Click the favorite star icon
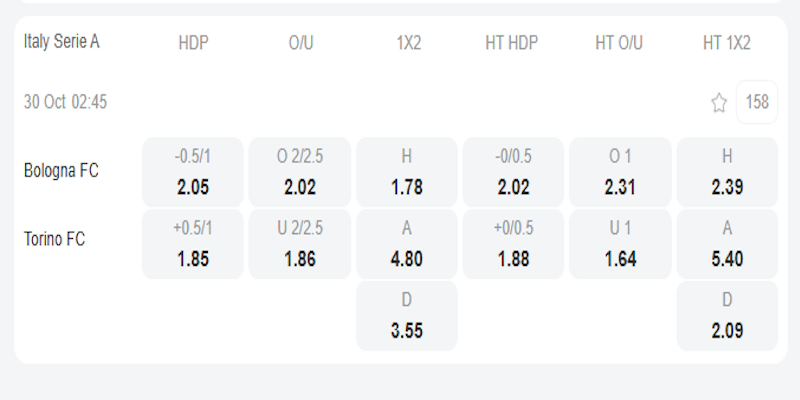This screenshot has width=800, height=400. click(718, 102)
